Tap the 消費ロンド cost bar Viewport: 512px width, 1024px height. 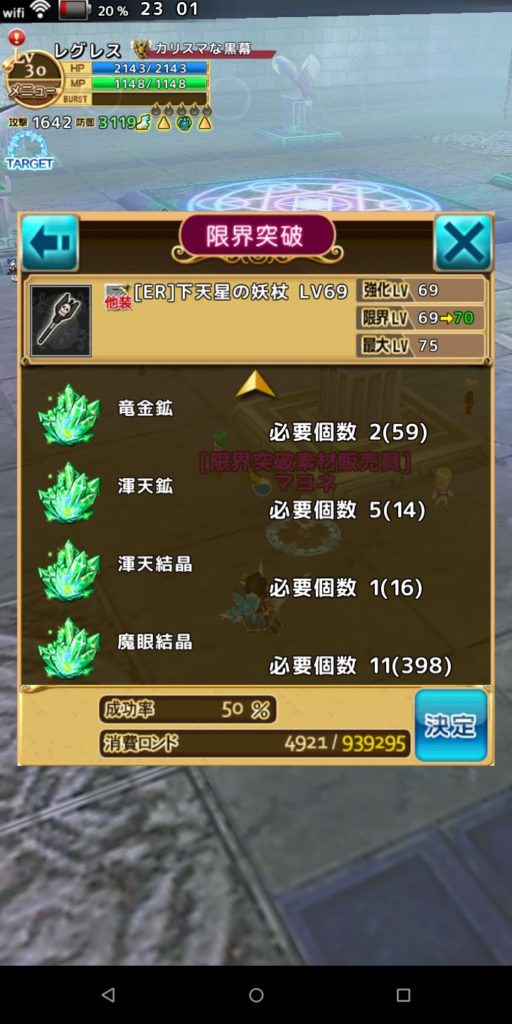pyautogui.click(x=255, y=743)
